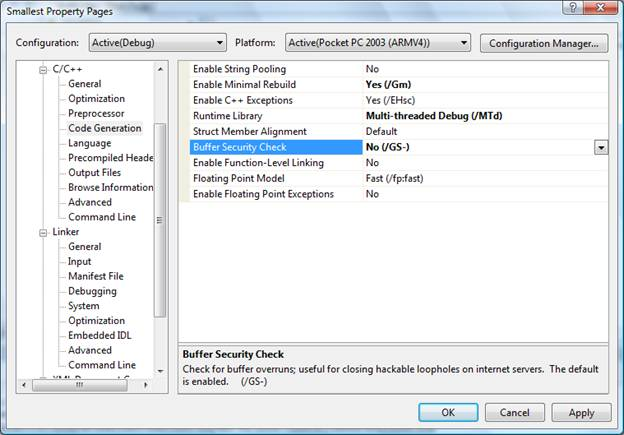
Task: Open the Platform dropdown Pocket PC 2003
Action: click(x=378, y=43)
